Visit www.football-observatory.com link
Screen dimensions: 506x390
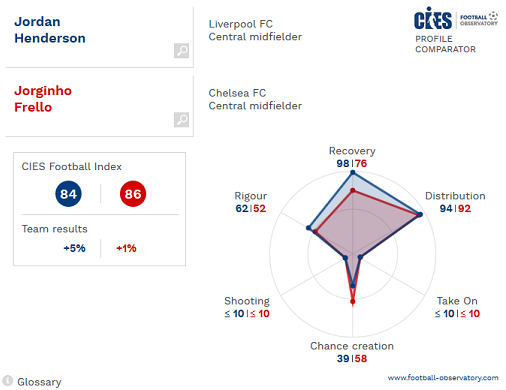coord(443,378)
